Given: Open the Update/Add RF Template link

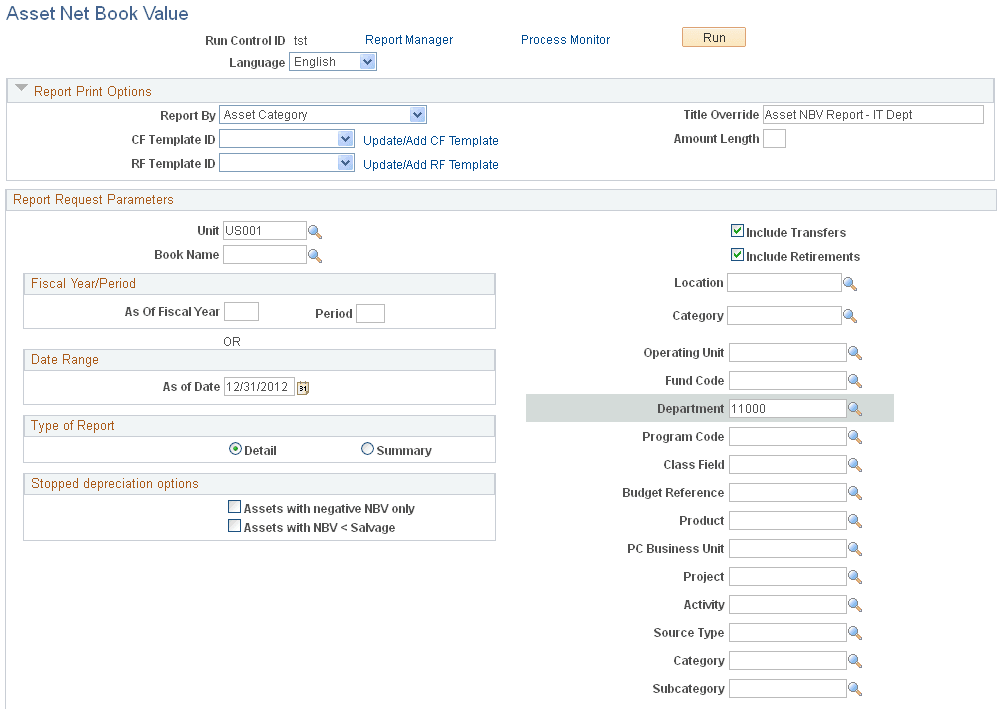Looking at the screenshot, I should 430,164.
